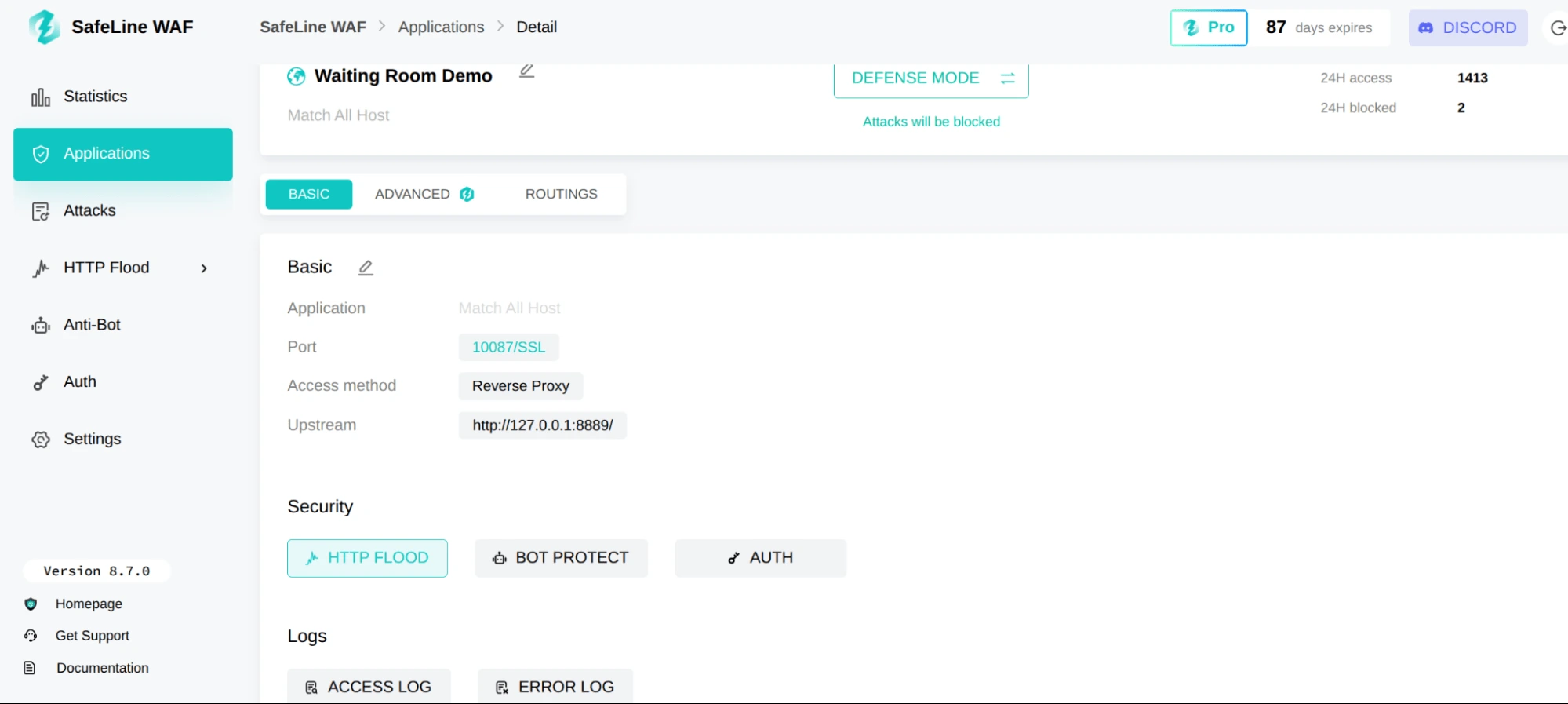Screen dimensions: 1568x704
Task: Open the Get Support link
Action: tap(93, 636)
